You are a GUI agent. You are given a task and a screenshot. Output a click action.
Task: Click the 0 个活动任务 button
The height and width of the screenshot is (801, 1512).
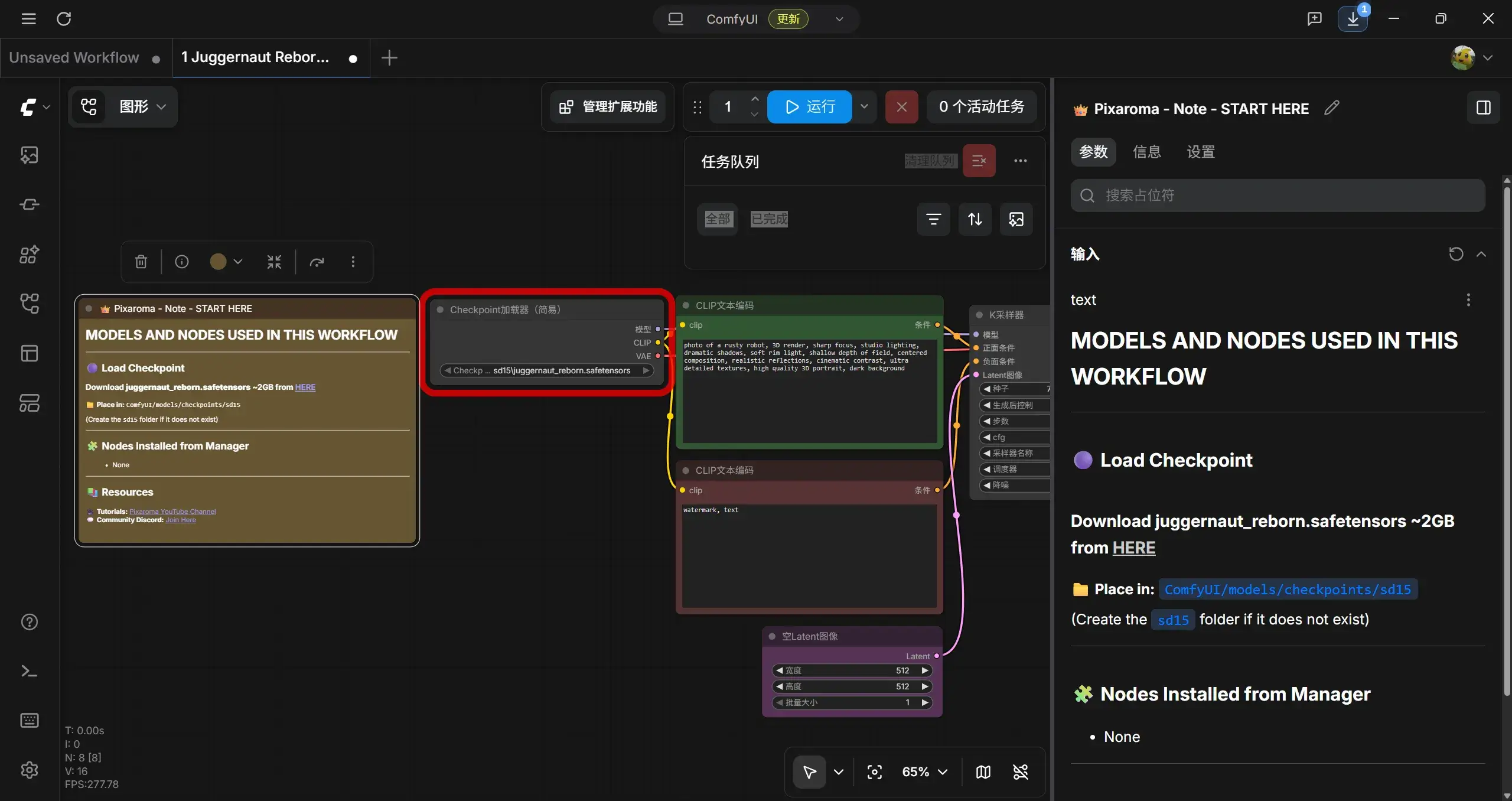(x=982, y=106)
